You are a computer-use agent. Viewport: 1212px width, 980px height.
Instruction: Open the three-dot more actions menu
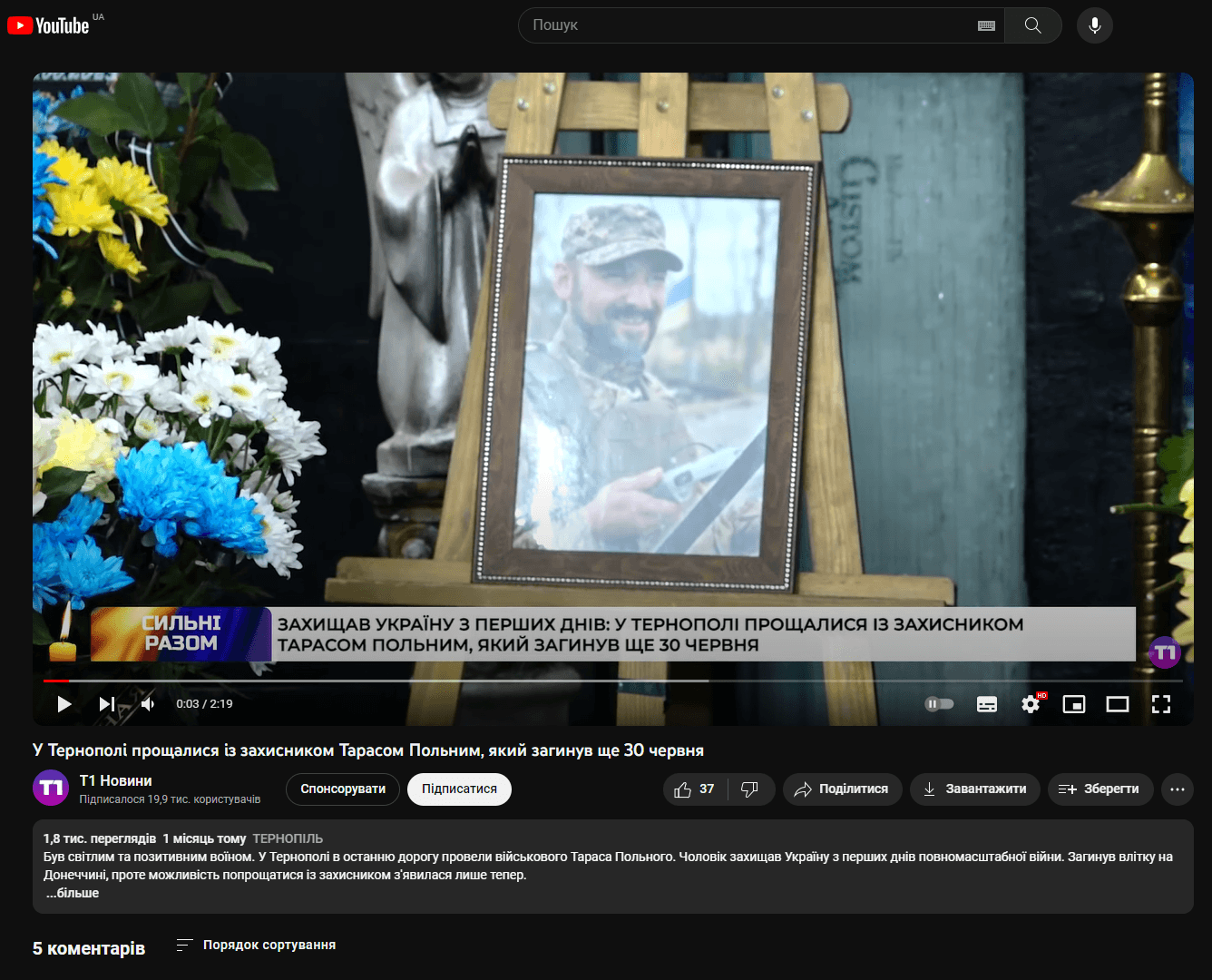1177,789
